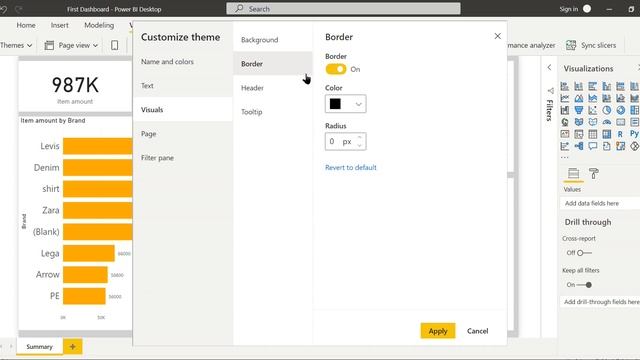This screenshot has height=360, width=640.
Task: Select the scatter chart visual
Action: (x=593, y=110)
